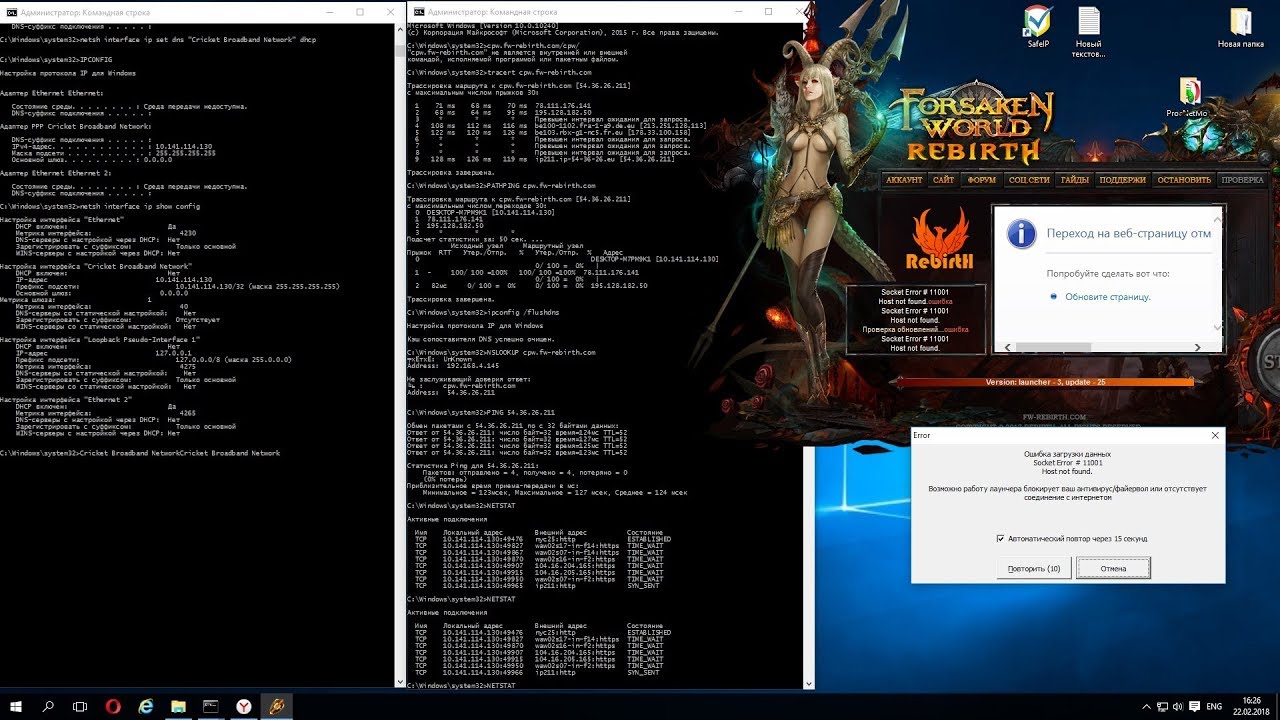
Task: Open the ProxNetMo desktop icon
Action: 1189,97
